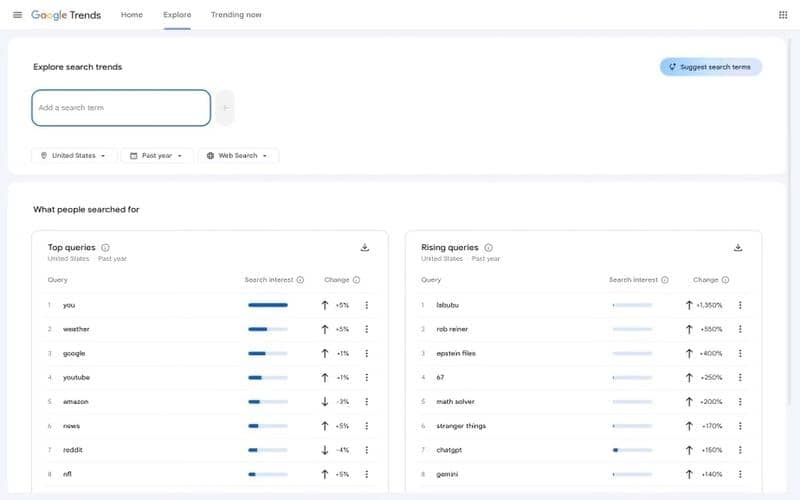
Task: Select the 'math solver' rising query
Action: (455, 402)
